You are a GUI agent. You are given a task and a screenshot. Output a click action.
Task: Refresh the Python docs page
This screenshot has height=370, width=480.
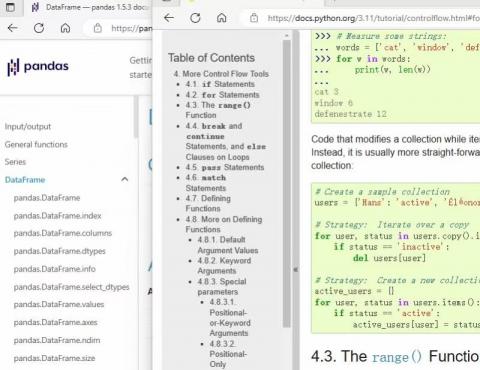(x=195, y=18)
